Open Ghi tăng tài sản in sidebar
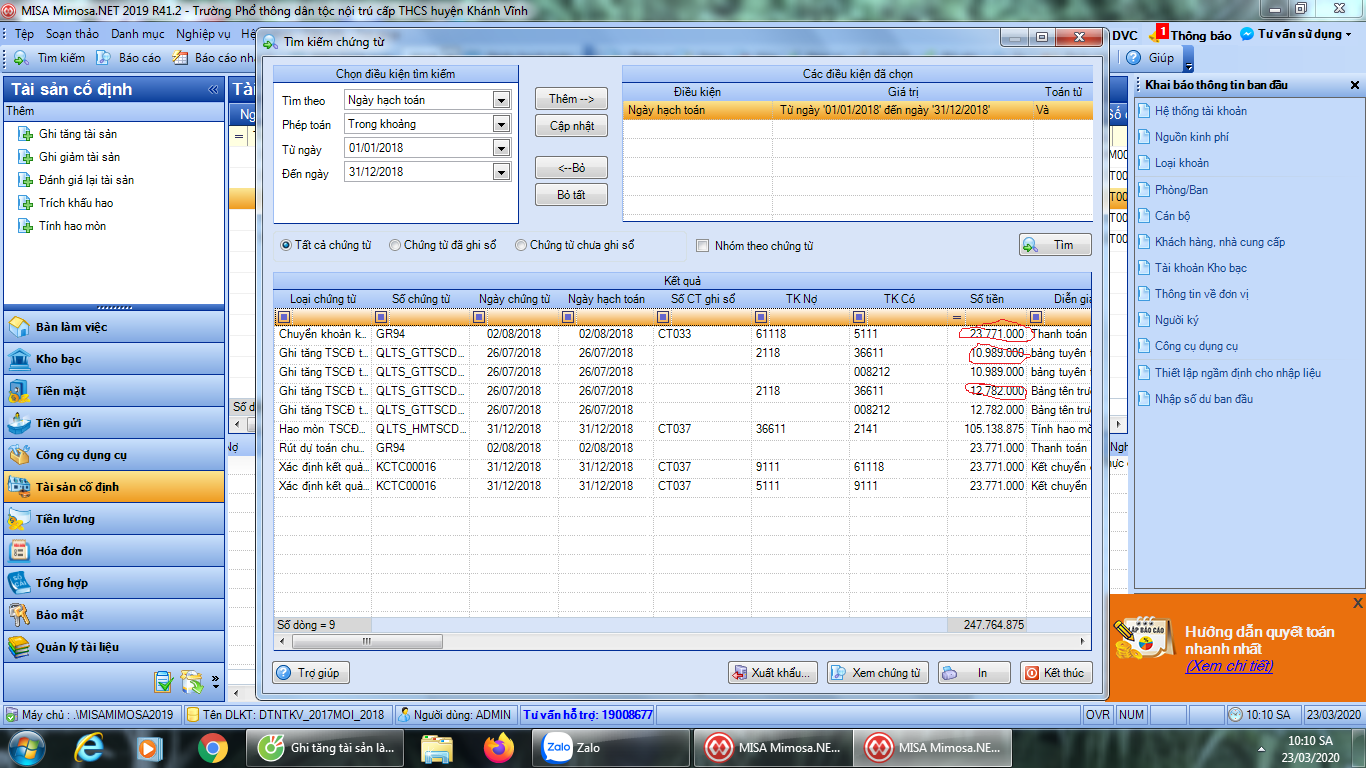Image resolution: width=1366 pixels, height=768 pixels. 77,134
